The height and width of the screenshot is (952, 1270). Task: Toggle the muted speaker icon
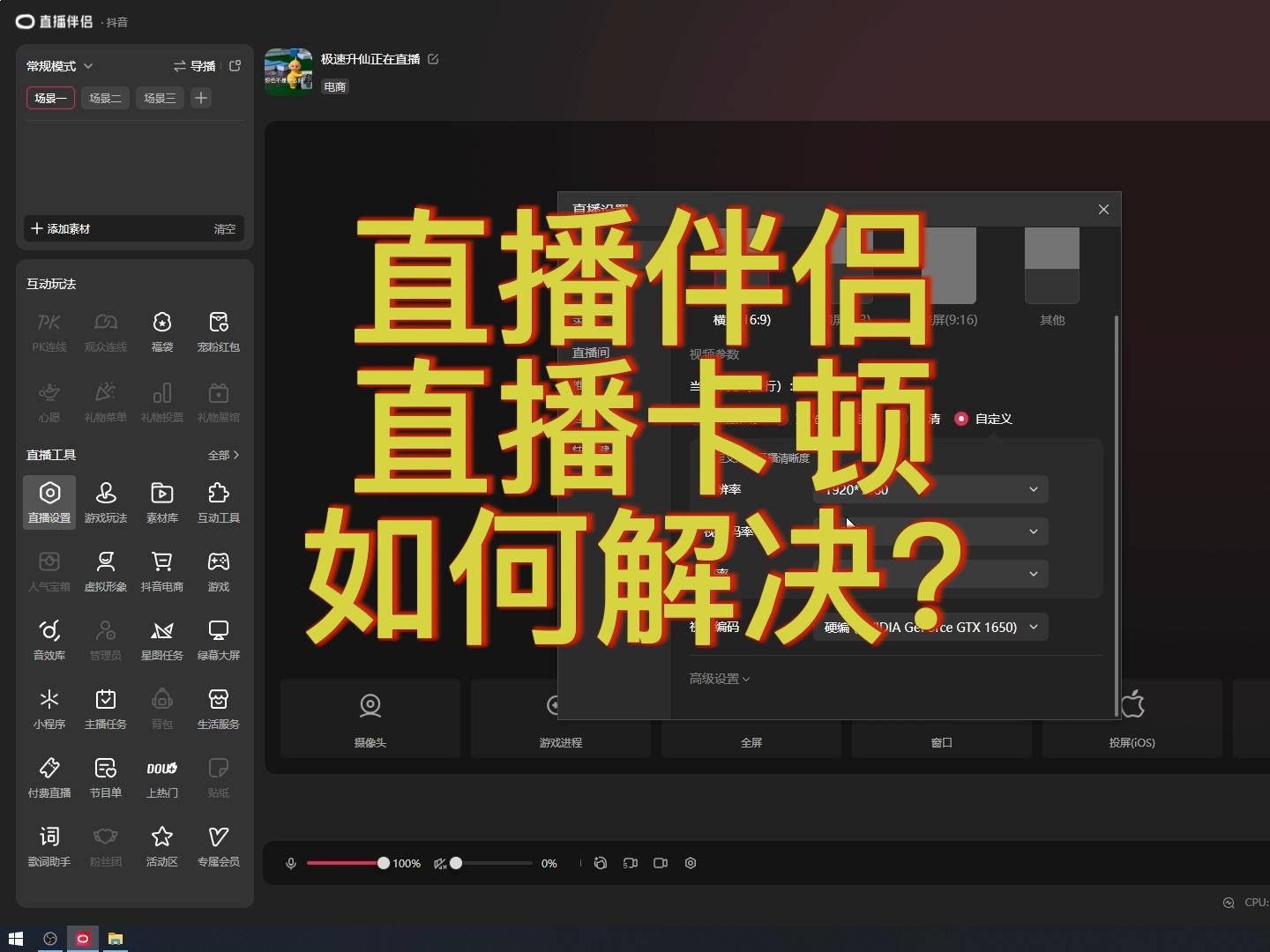(440, 863)
